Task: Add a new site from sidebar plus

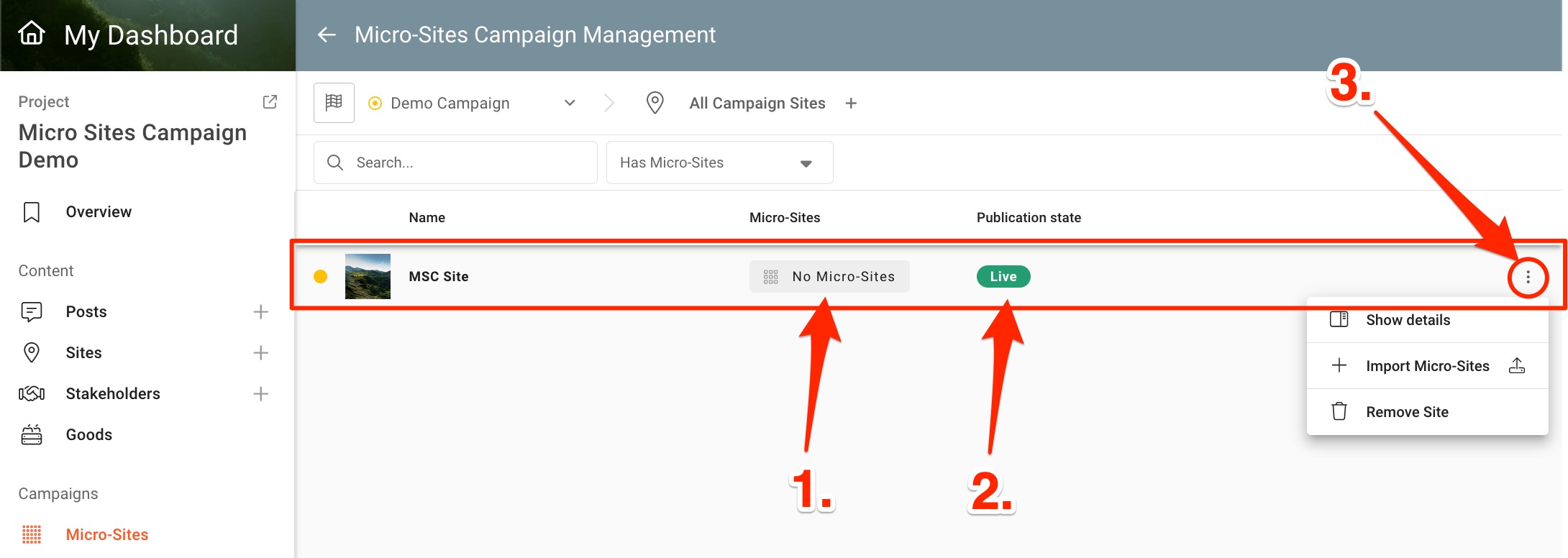Action: pos(260,353)
